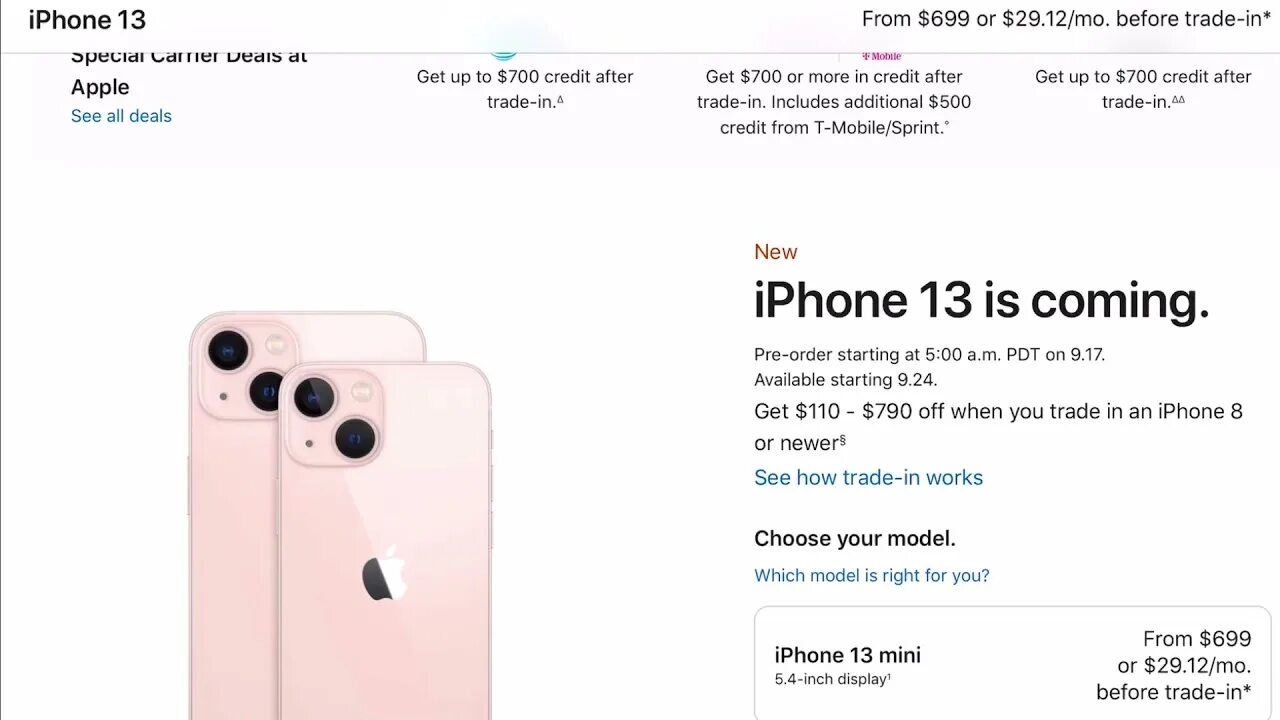Viewport: 1280px width, 720px height.
Task: Click the 'Special Carrier Deals at Apple' heading
Action: coord(189,72)
